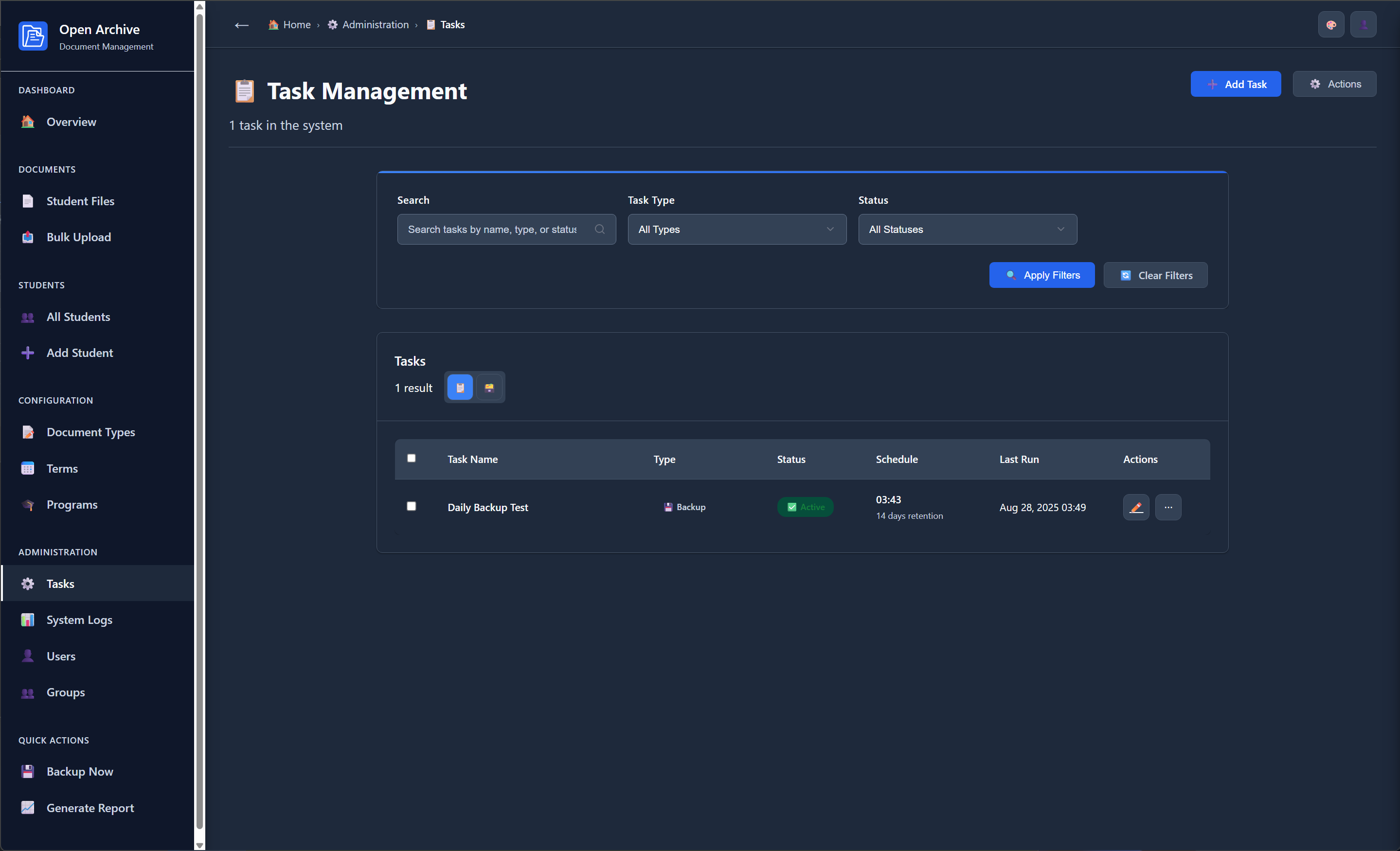Click the Student Files document icon
This screenshot has width=1400, height=851.
click(27, 201)
